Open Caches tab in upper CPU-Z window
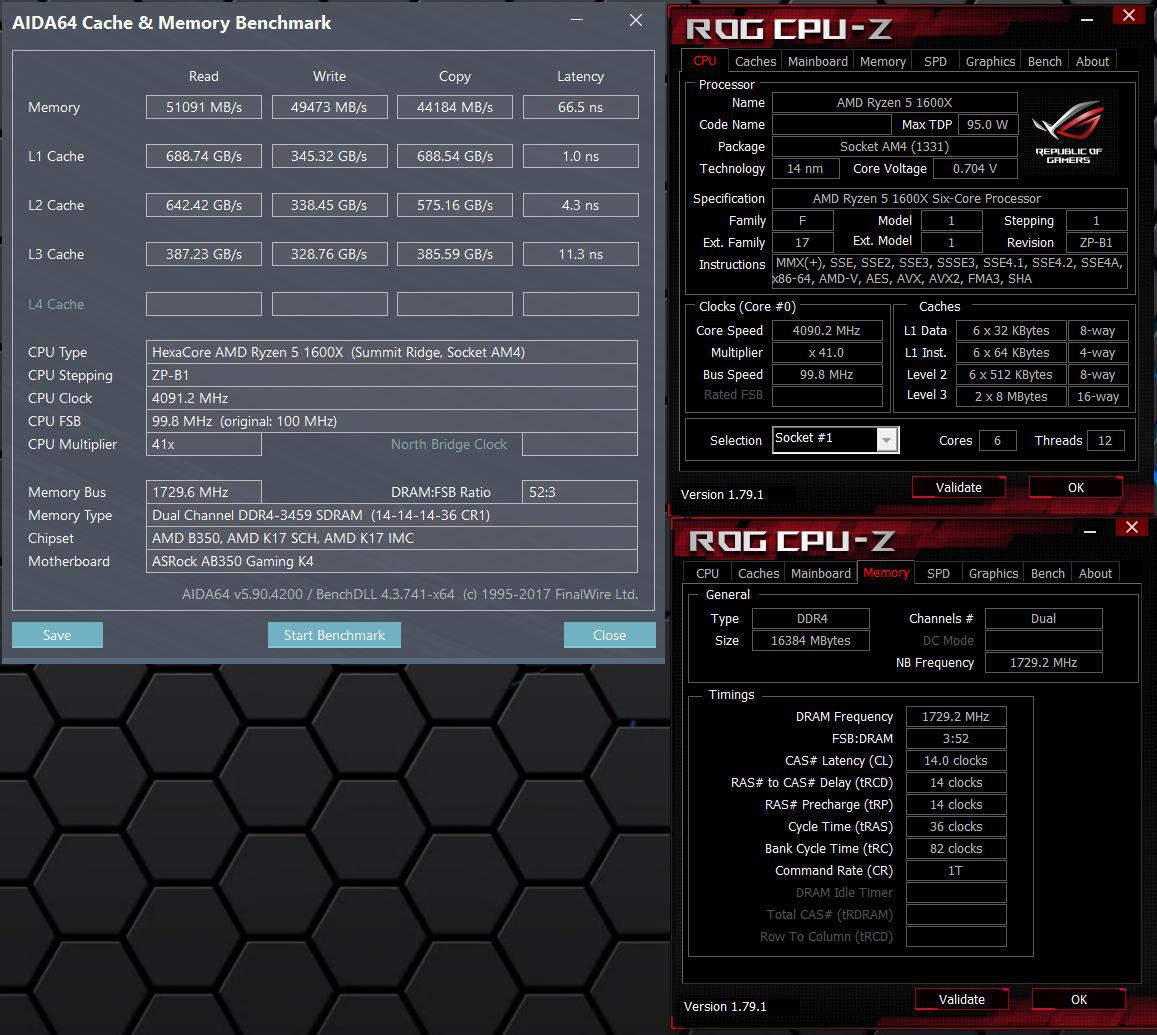Viewport: 1157px width, 1035px height. [x=756, y=61]
